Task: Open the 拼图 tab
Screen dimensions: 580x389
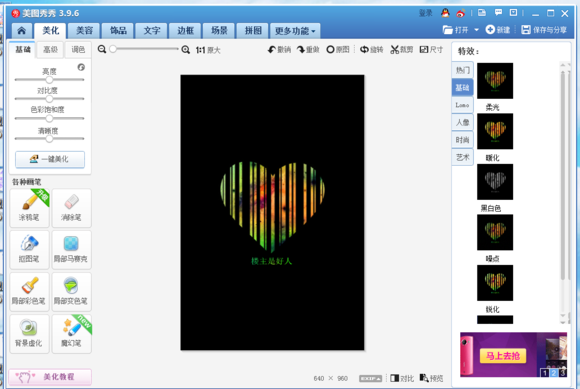Action: [253, 30]
